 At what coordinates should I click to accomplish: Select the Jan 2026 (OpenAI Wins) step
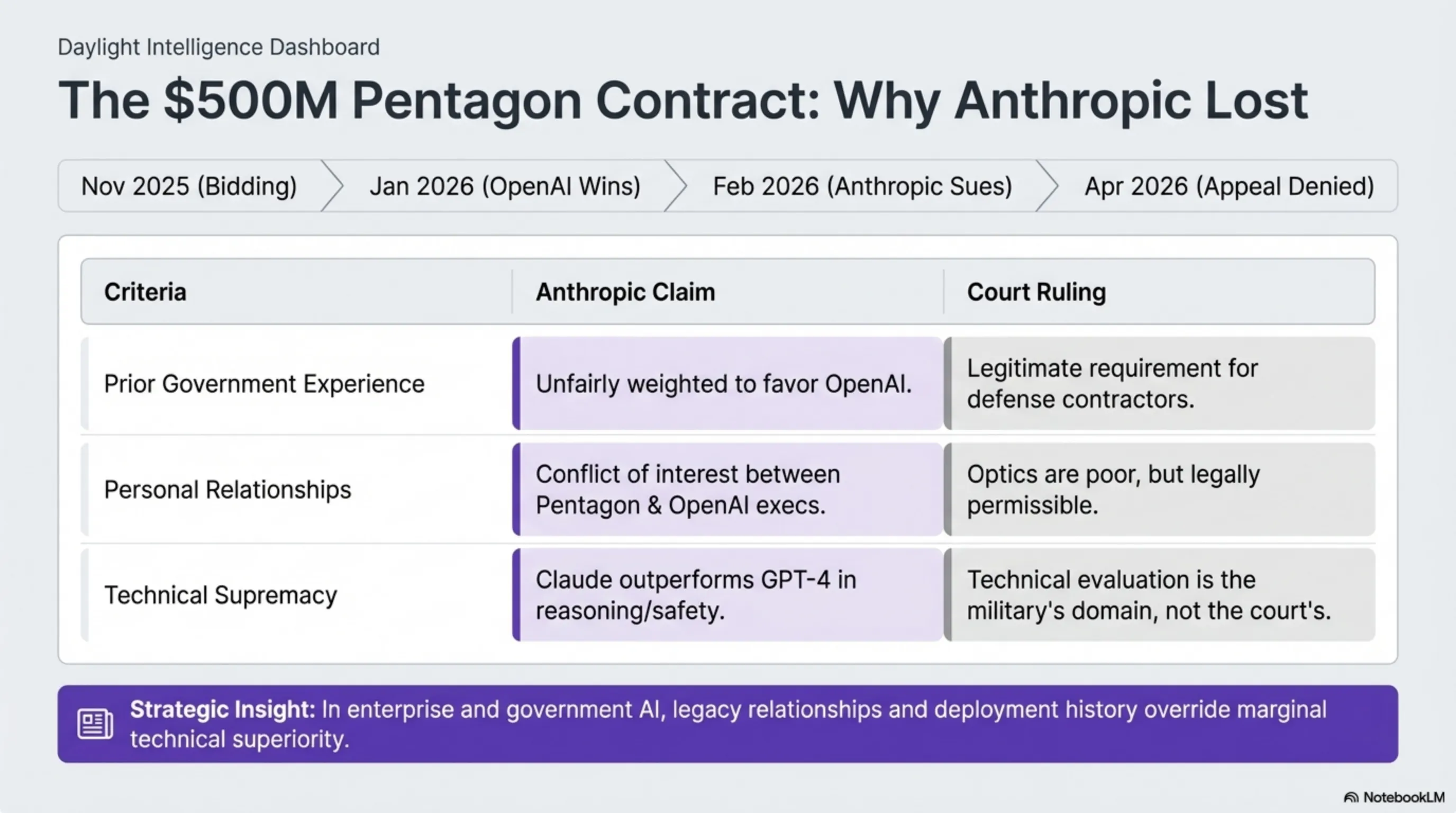point(504,186)
